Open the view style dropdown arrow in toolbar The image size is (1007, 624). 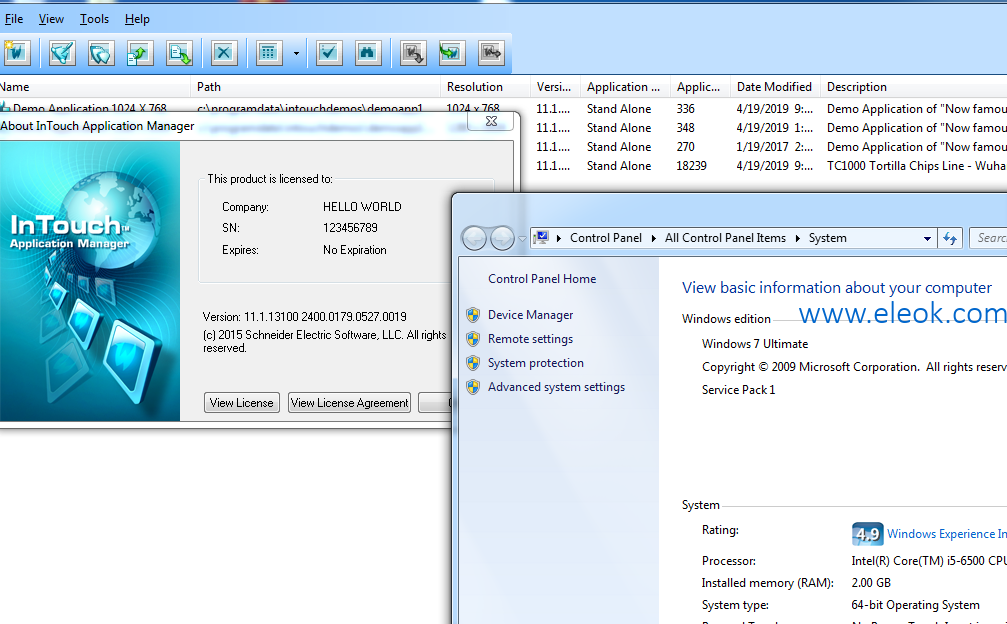coord(296,53)
